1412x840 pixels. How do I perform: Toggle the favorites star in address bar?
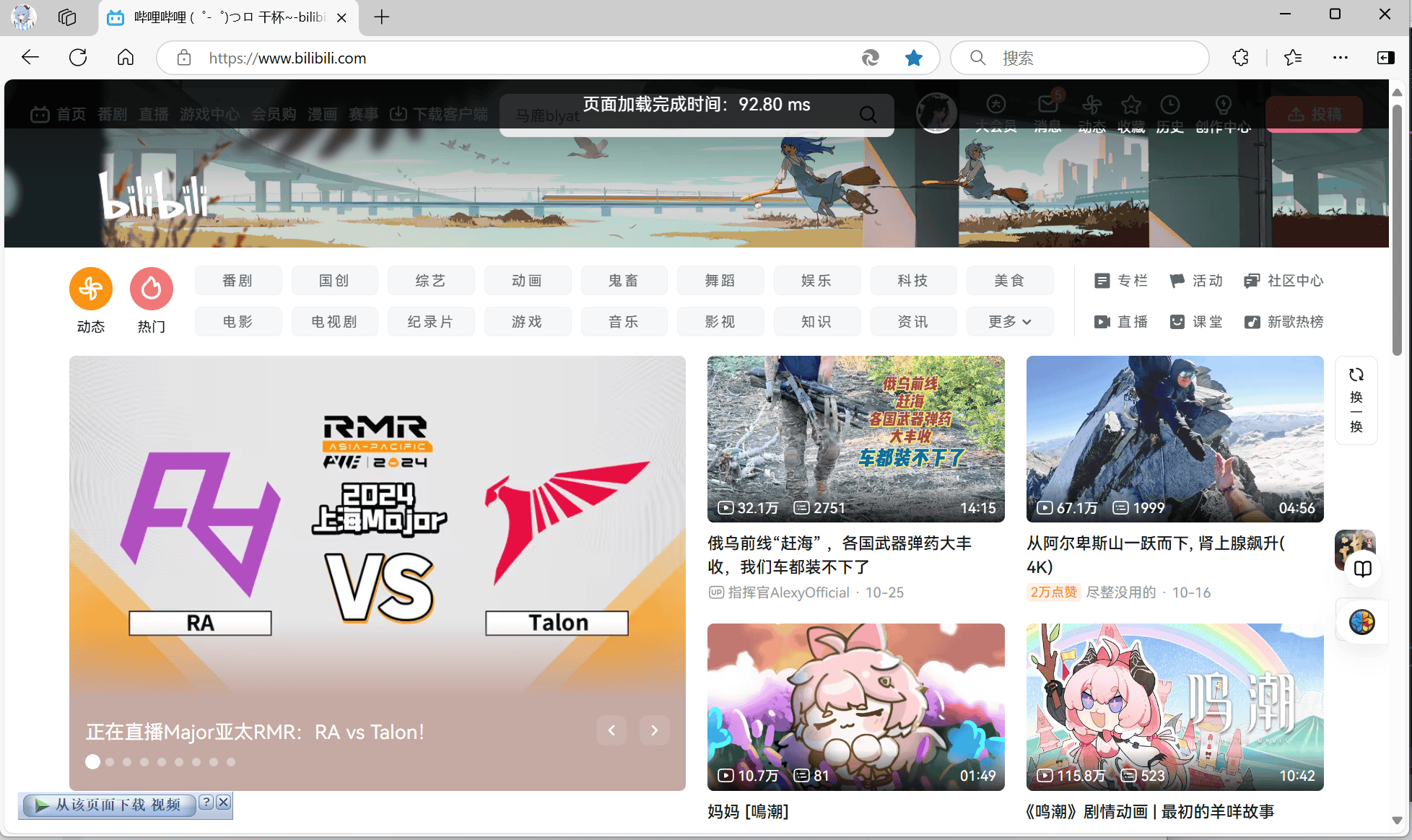point(914,58)
